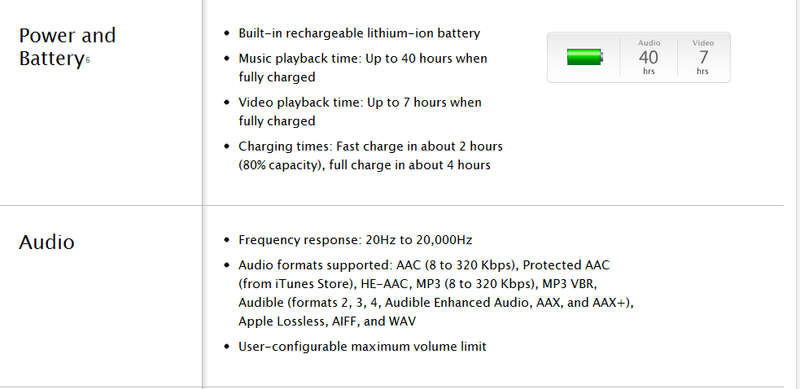Click the Music playback time bullet text

tap(363, 68)
